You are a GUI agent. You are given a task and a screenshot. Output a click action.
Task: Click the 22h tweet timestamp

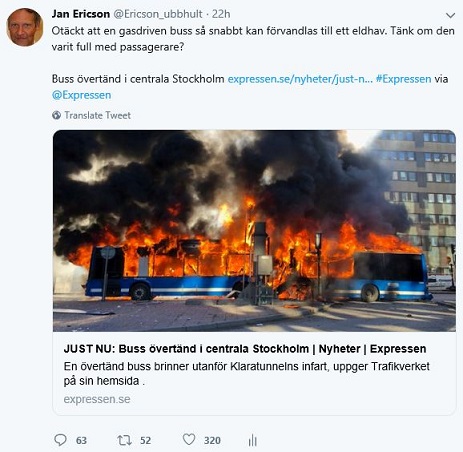click(x=221, y=14)
